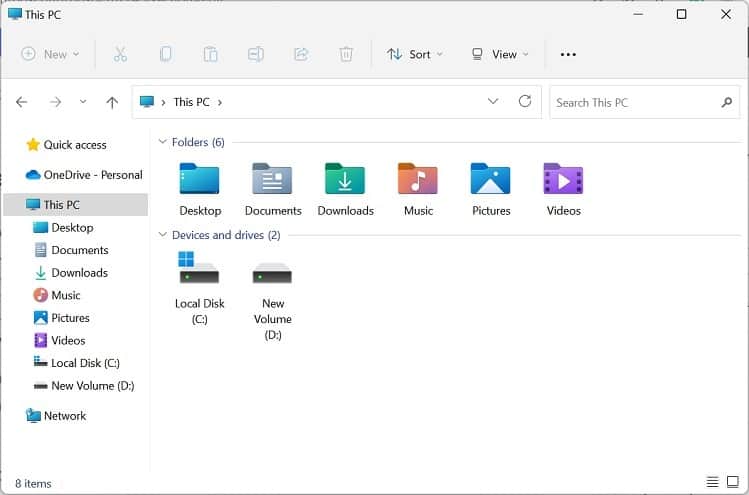Open the Sort options dropdown
Viewport: 749px width, 495px height.
coord(415,54)
